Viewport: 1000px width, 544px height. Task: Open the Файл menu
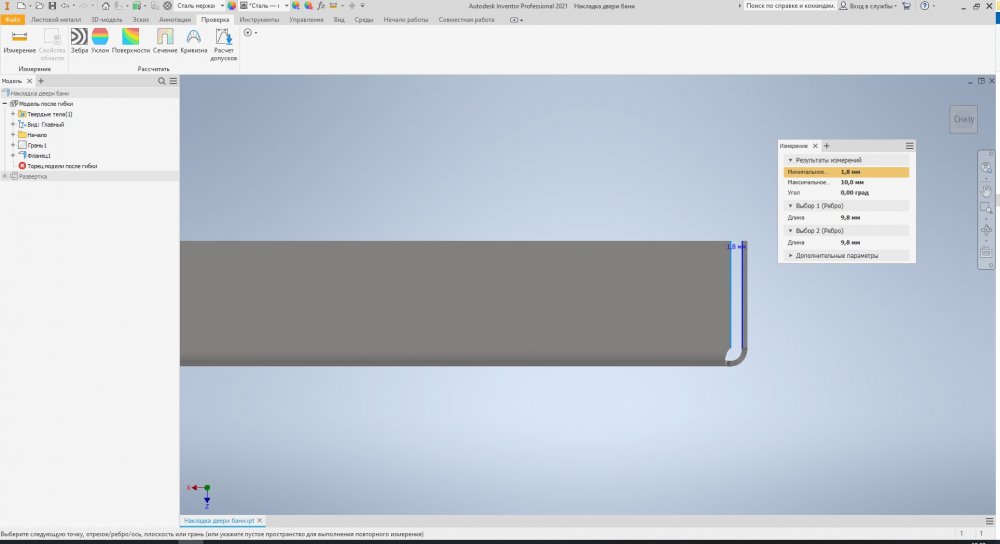[x=13, y=20]
